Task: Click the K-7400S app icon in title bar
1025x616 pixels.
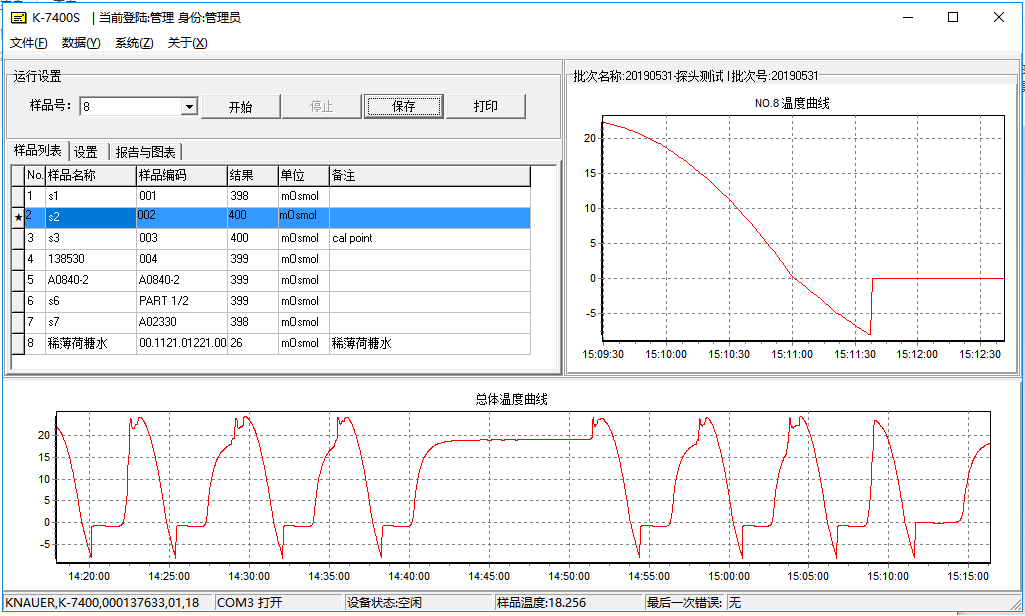Action: [x=18, y=17]
